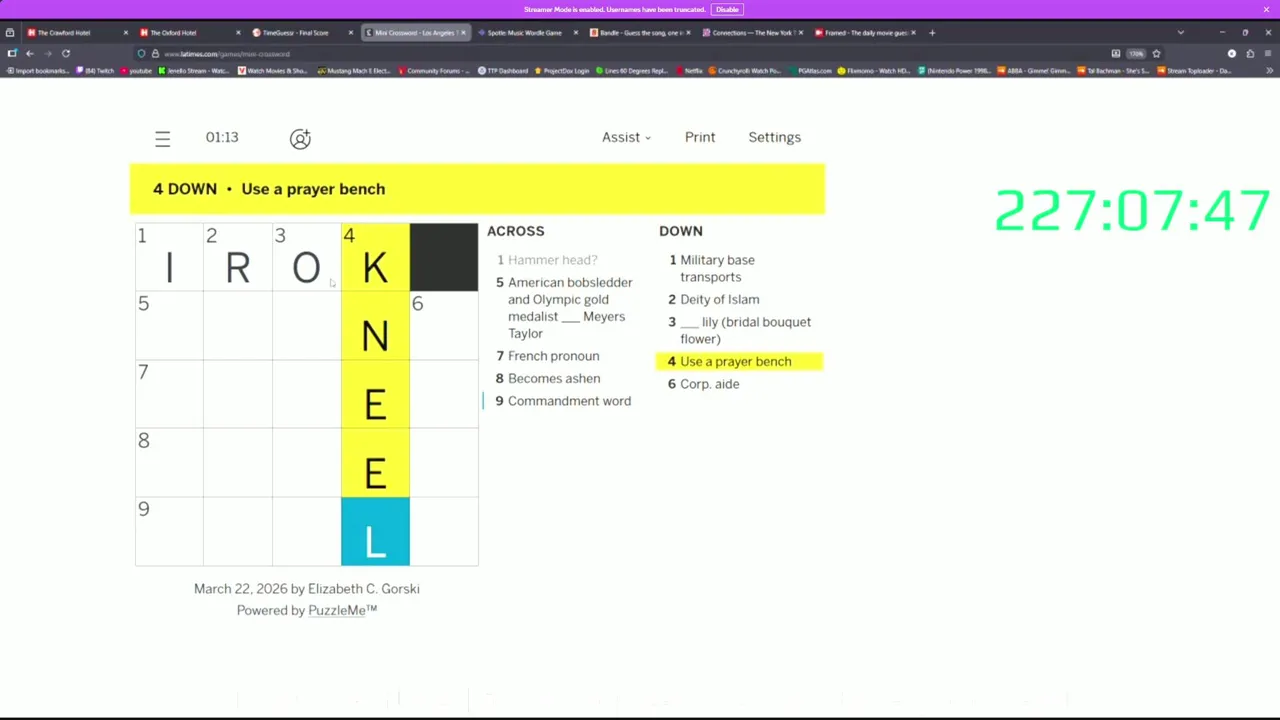Screen dimensions: 1280x720
Task: Switch to TimeGuessr Final Score tab
Action: point(300,33)
